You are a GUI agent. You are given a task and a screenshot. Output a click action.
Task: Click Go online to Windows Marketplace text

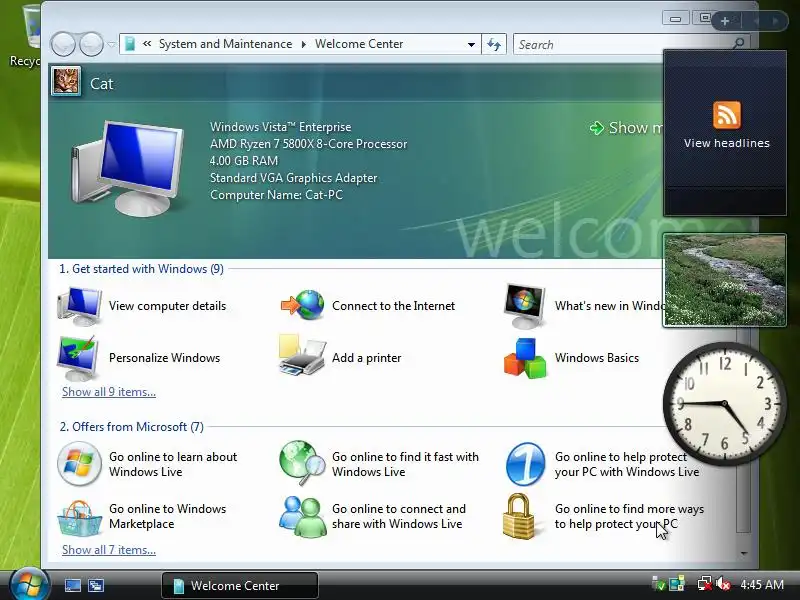click(167, 516)
